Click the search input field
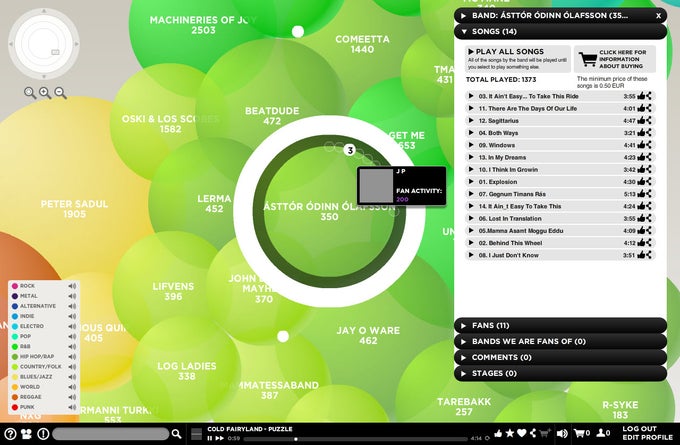 pyautogui.click(x=111, y=433)
